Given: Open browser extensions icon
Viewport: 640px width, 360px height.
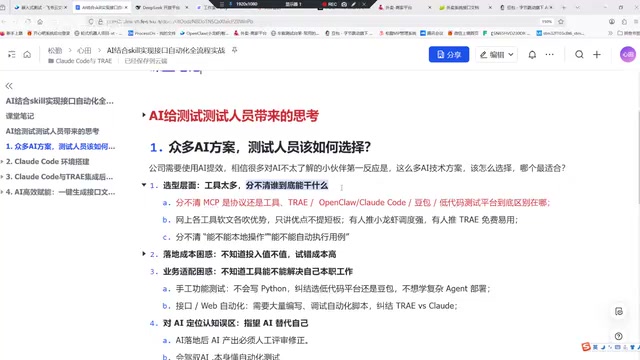Looking at the screenshot, I should (624, 22).
